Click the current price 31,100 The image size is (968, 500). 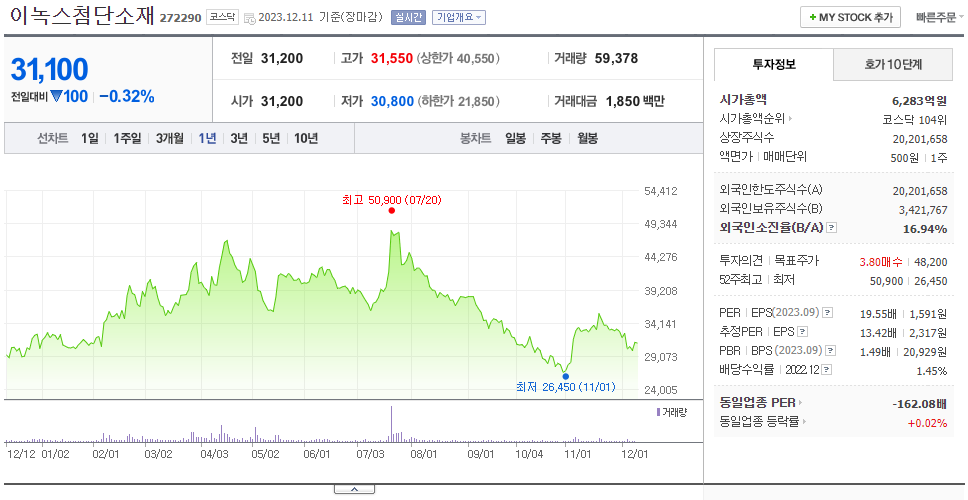click(x=49, y=69)
